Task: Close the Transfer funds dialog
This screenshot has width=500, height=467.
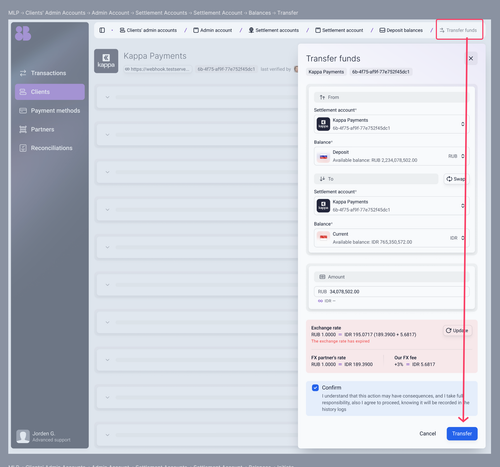Action: [471, 58]
